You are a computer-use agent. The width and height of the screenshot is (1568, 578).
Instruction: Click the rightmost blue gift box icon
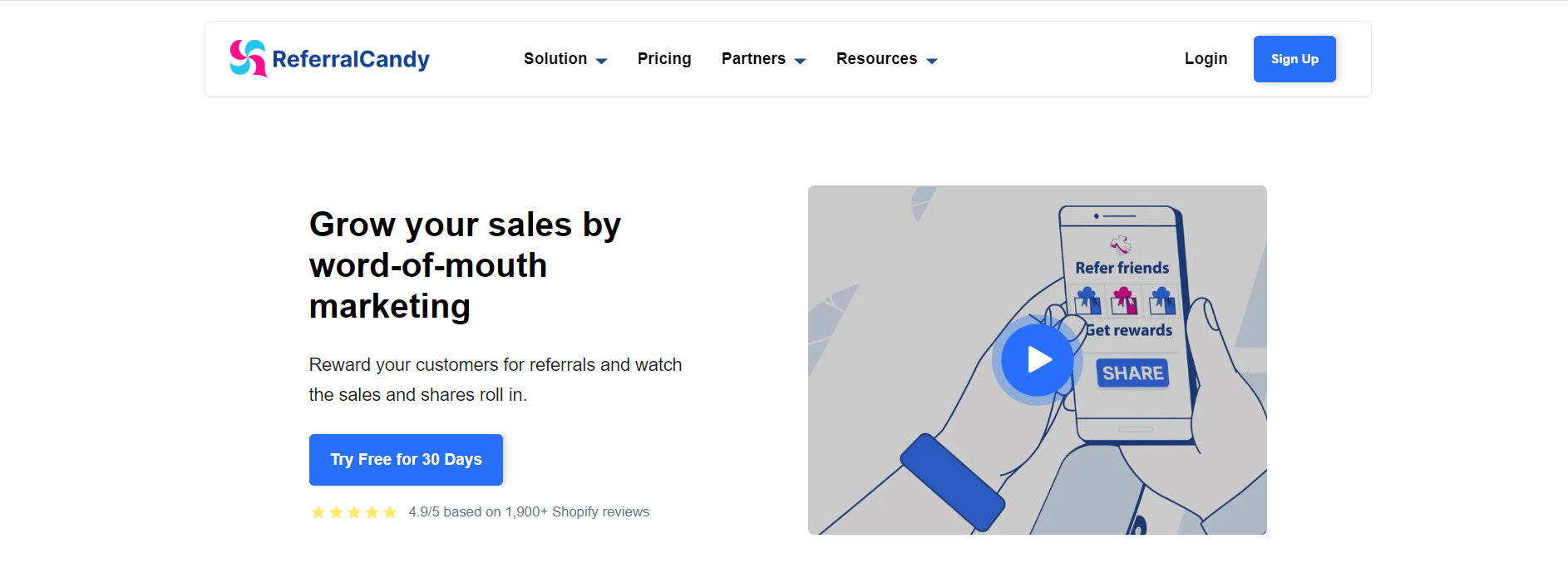click(1162, 300)
